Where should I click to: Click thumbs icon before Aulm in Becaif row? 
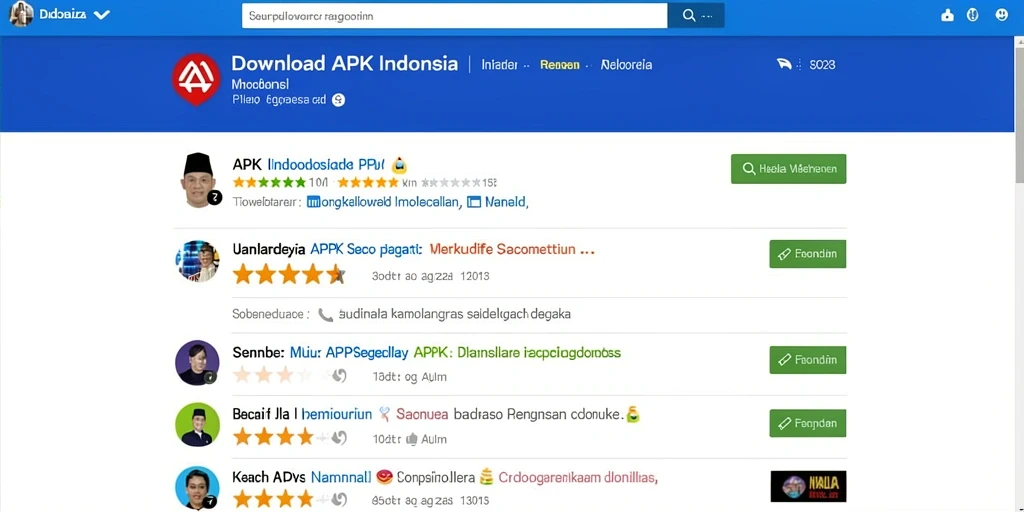coord(412,439)
